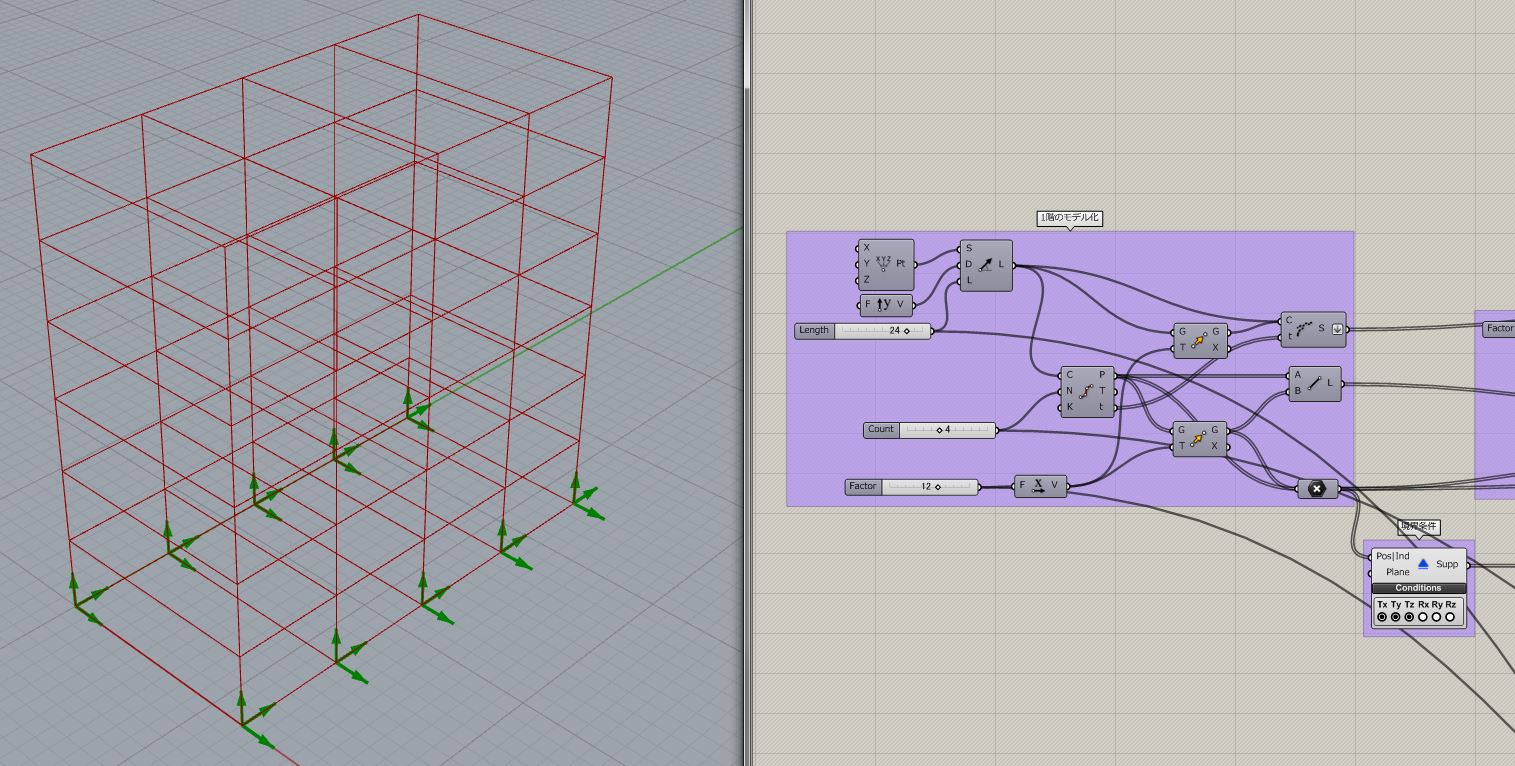Click the V output of Unit X
The image size is (1515, 766).
pyautogui.click(x=1054, y=486)
